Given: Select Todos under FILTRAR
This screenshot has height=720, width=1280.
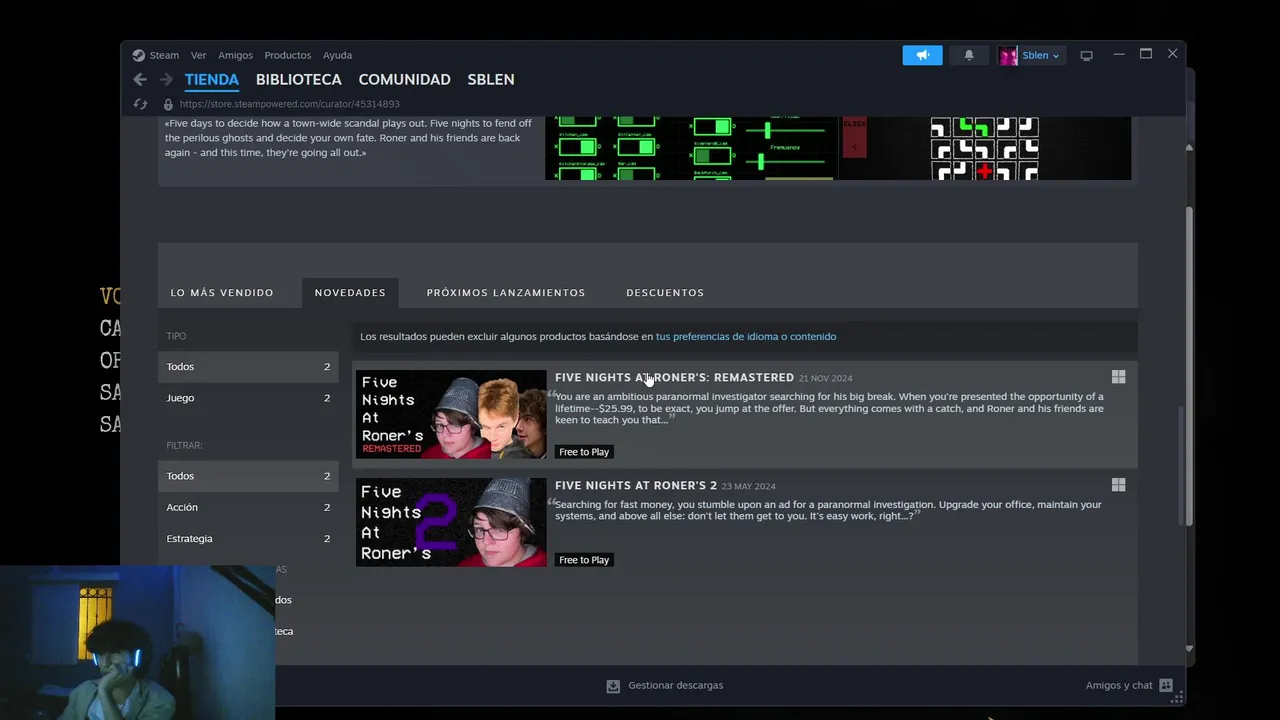Looking at the screenshot, I should pos(248,476).
